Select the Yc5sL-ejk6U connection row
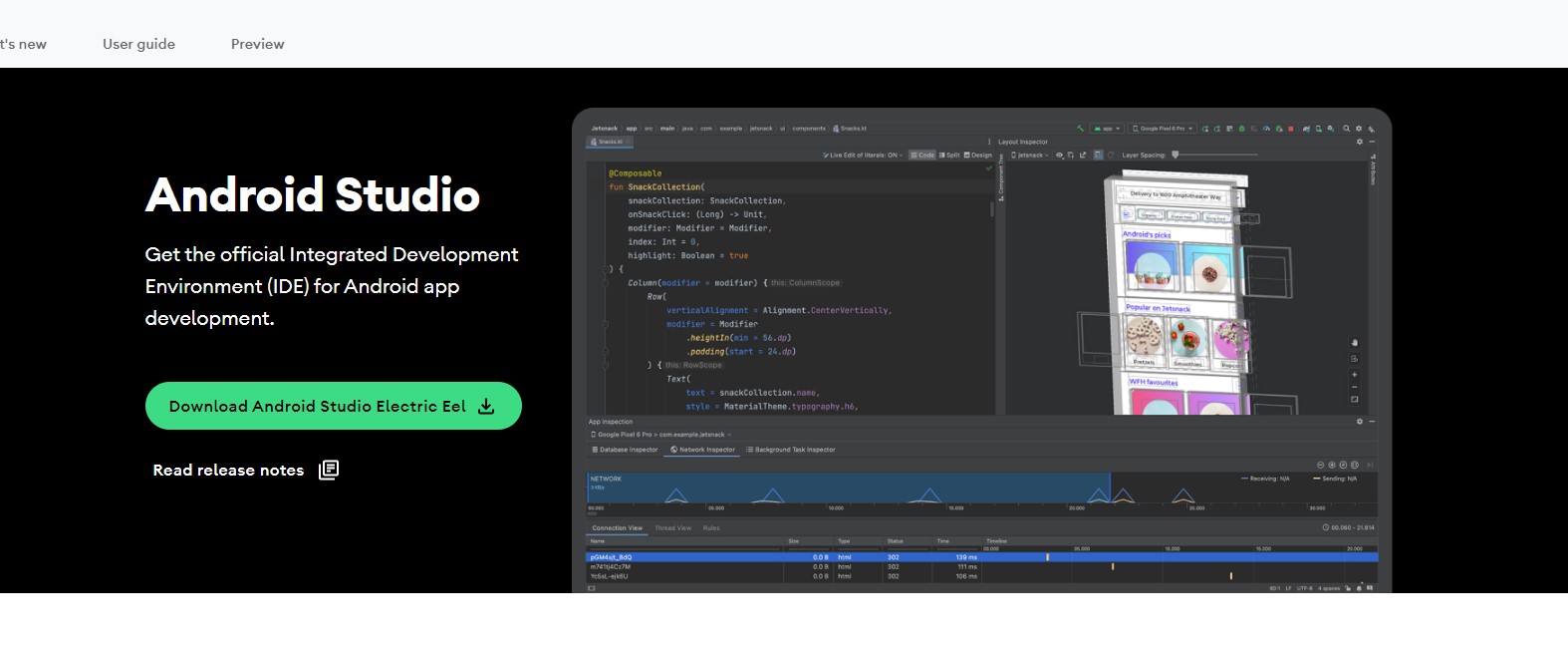The height and width of the screenshot is (647, 1568). (x=981, y=576)
